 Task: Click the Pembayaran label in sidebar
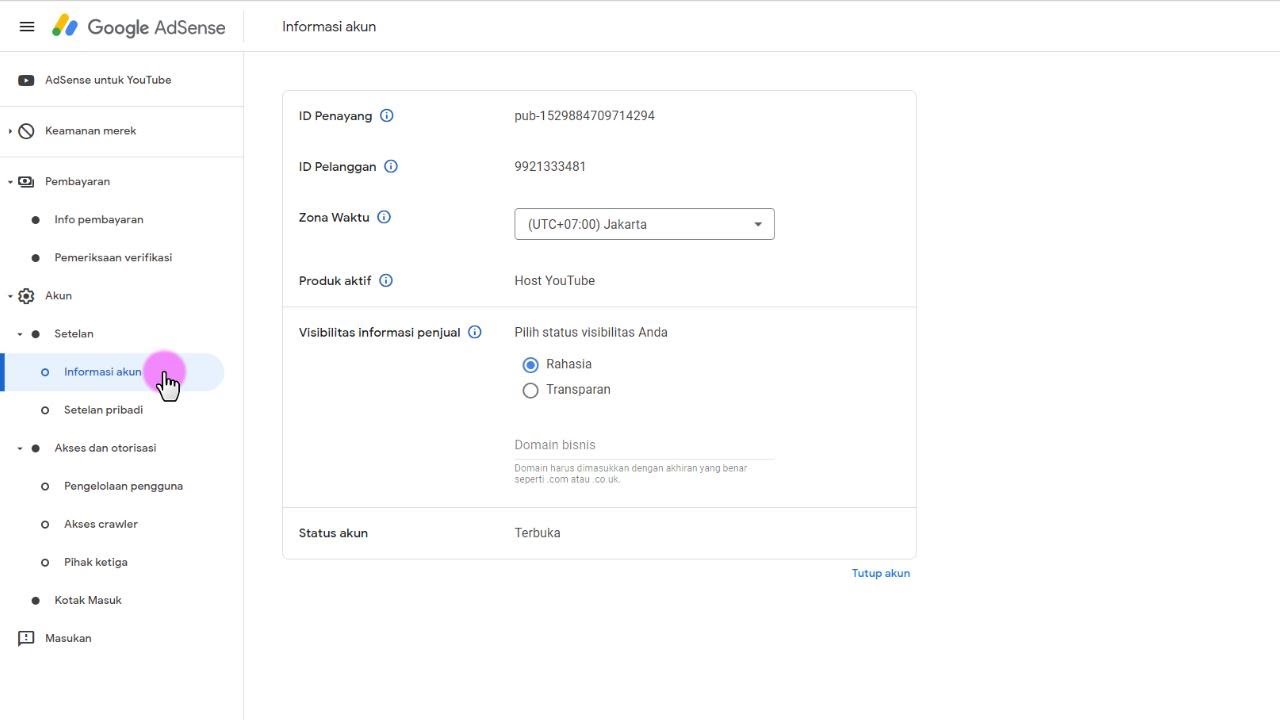[77, 182]
